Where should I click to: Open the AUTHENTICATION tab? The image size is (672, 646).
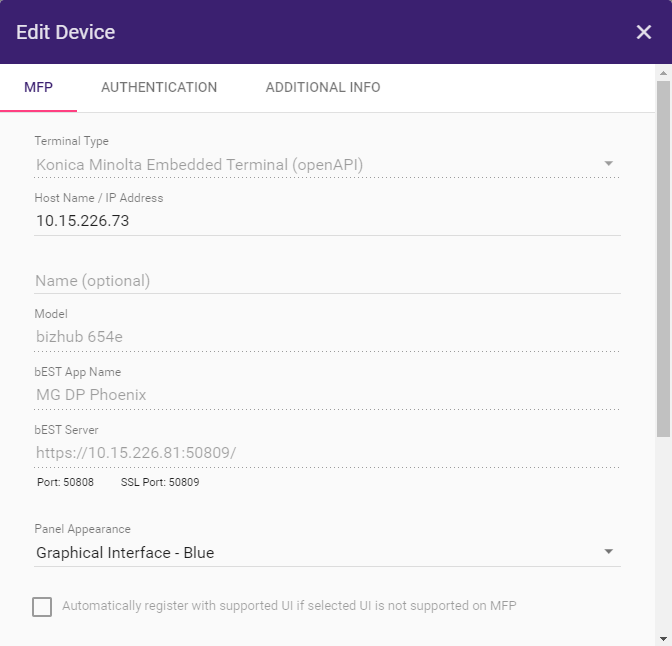coord(159,87)
